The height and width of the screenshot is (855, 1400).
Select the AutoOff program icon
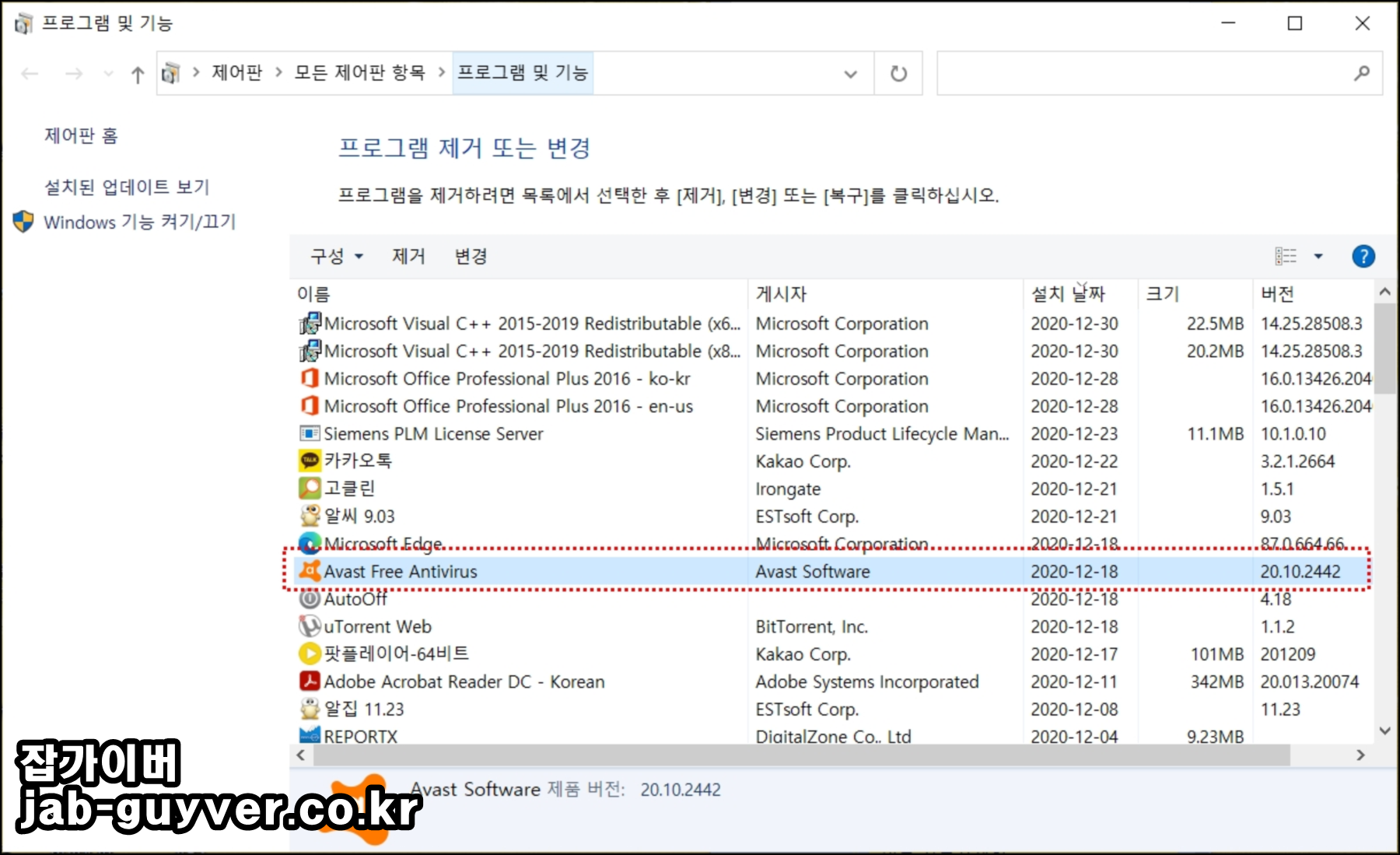pos(310,598)
